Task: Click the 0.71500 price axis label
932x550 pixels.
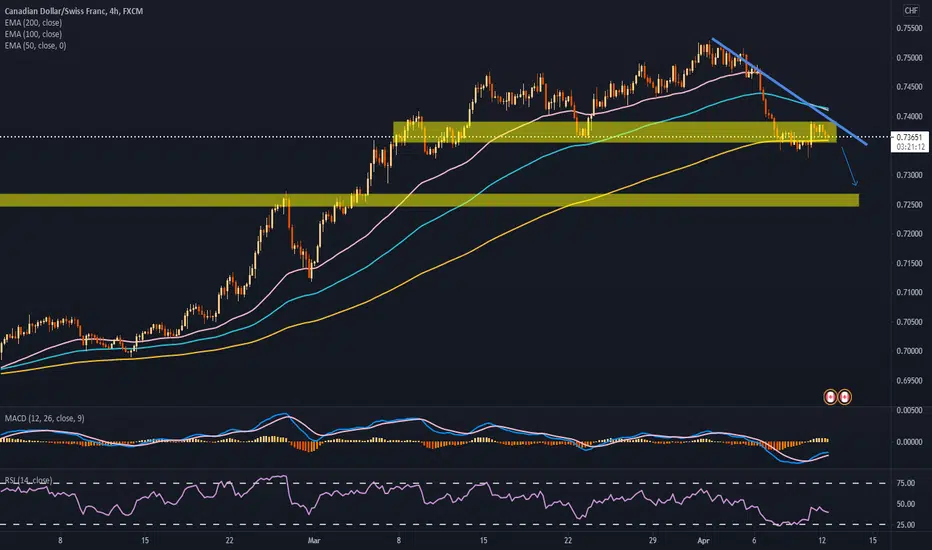Action: (909, 263)
